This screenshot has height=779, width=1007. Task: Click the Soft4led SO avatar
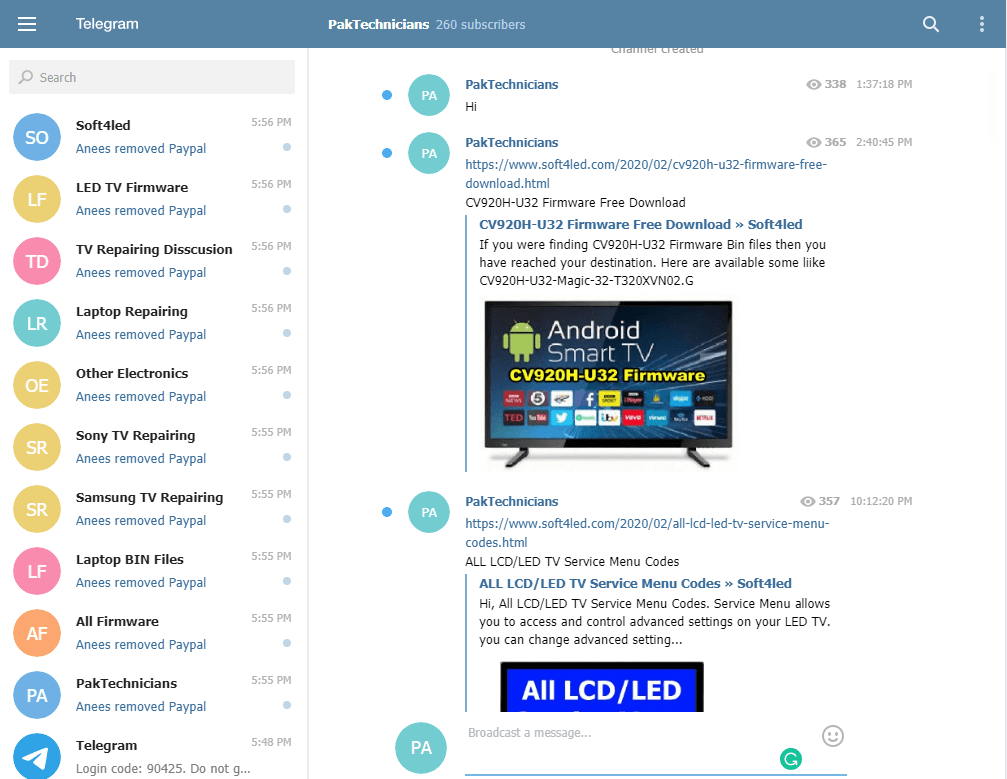(x=37, y=137)
